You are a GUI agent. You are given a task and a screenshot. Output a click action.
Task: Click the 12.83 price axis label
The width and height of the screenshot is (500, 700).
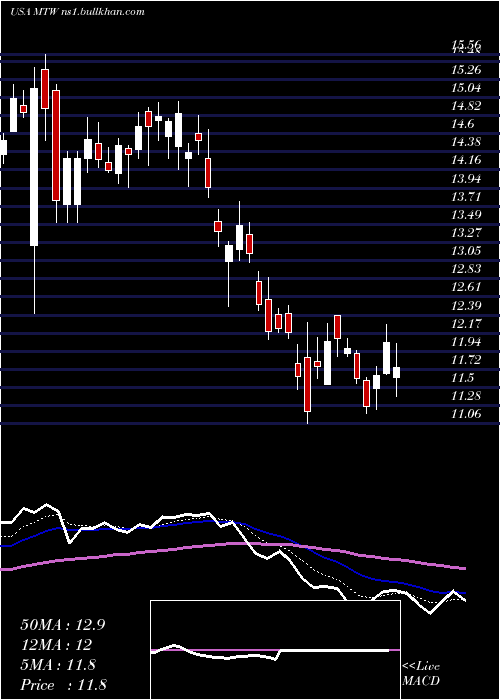[466, 268]
